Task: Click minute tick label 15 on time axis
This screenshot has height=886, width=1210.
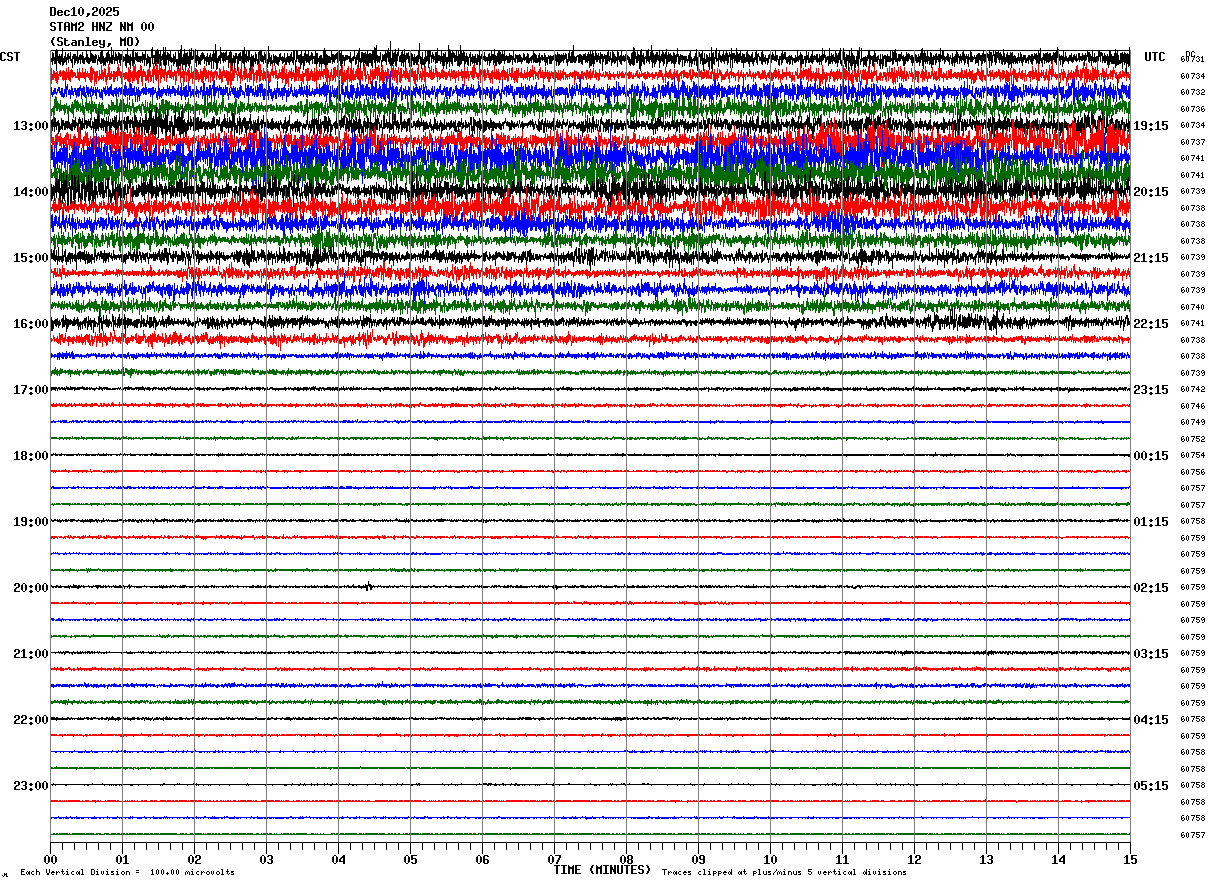Action: [1130, 859]
